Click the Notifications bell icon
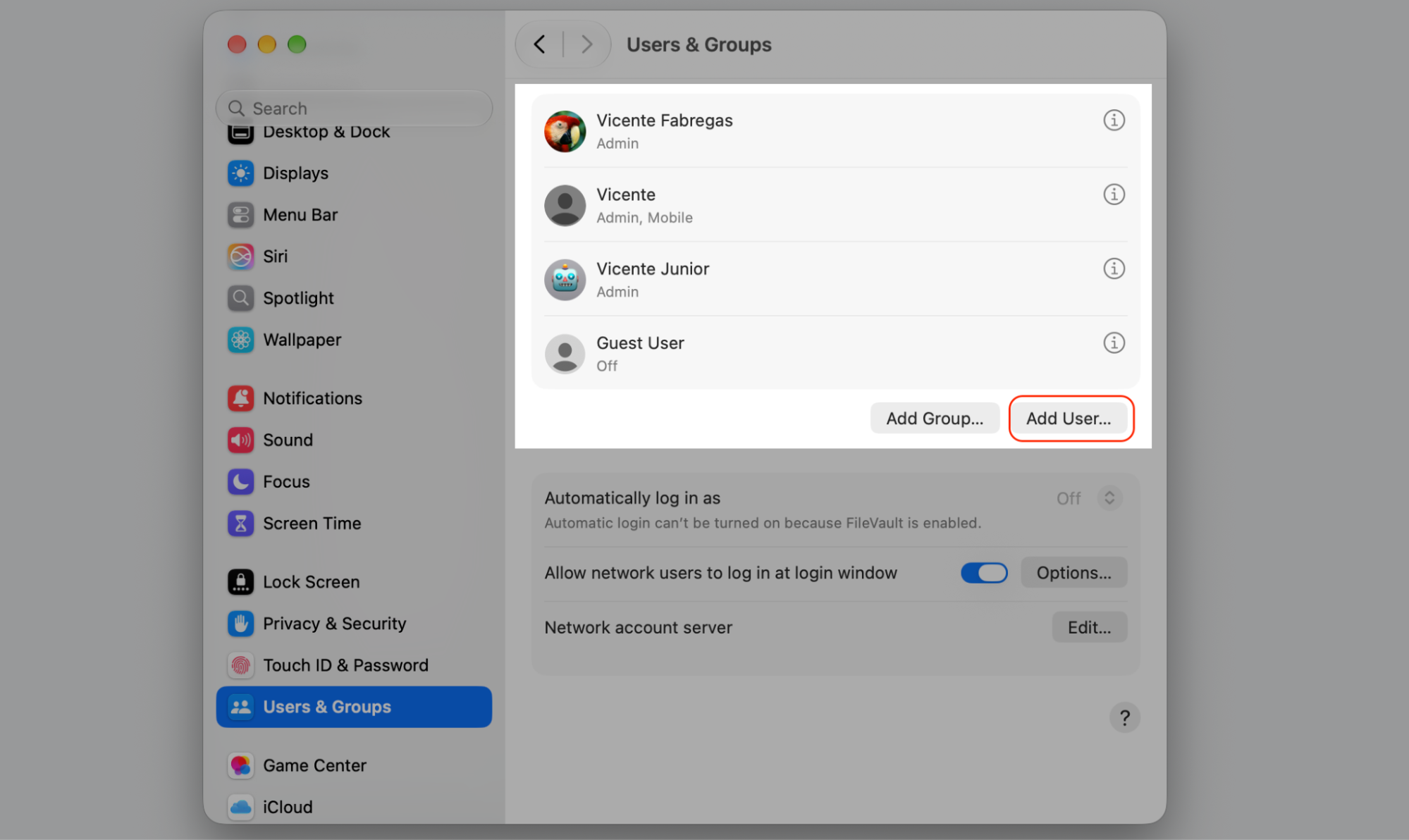The height and width of the screenshot is (840, 1409). click(240, 398)
